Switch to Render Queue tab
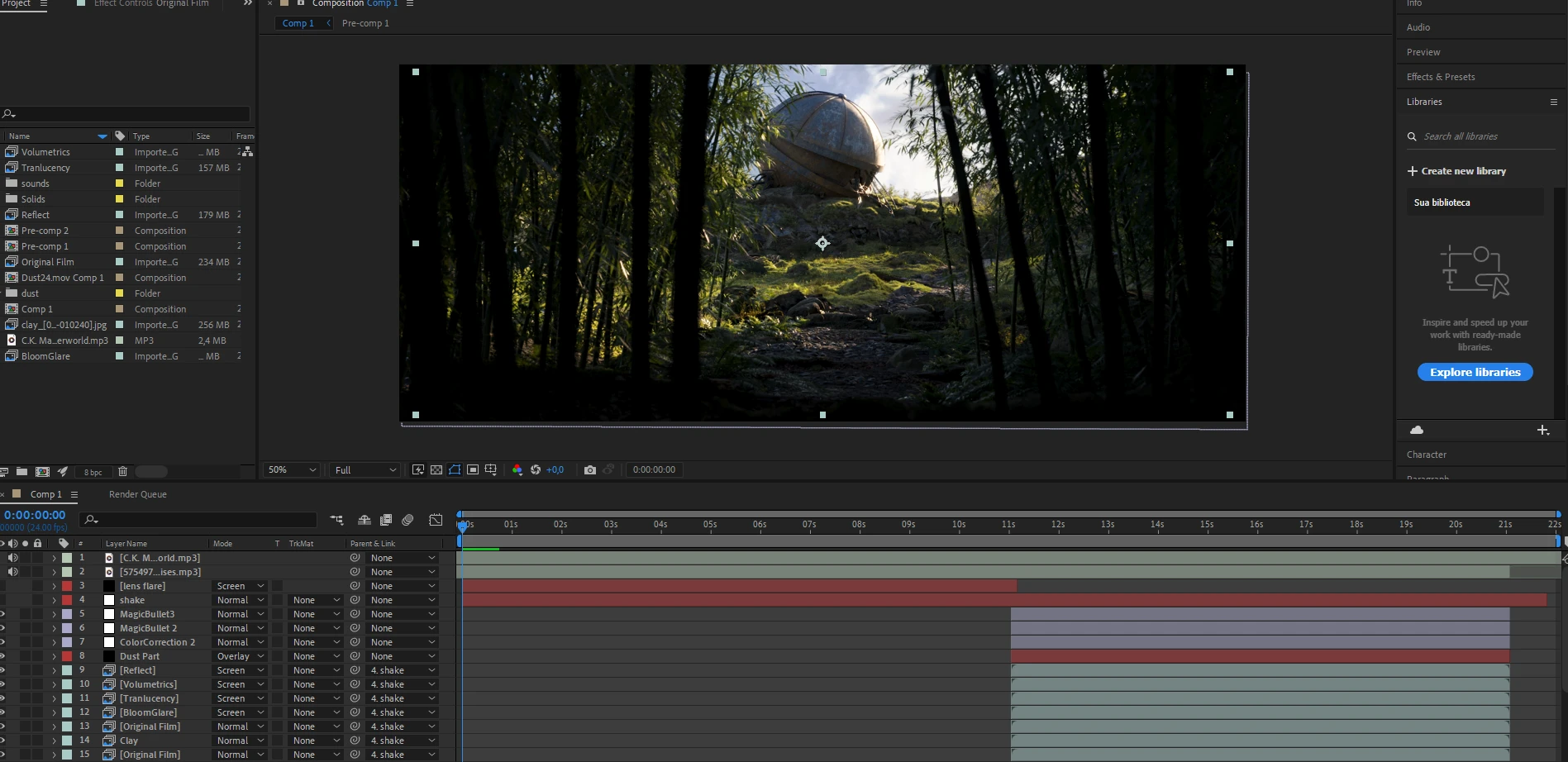 tap(138, 494)
